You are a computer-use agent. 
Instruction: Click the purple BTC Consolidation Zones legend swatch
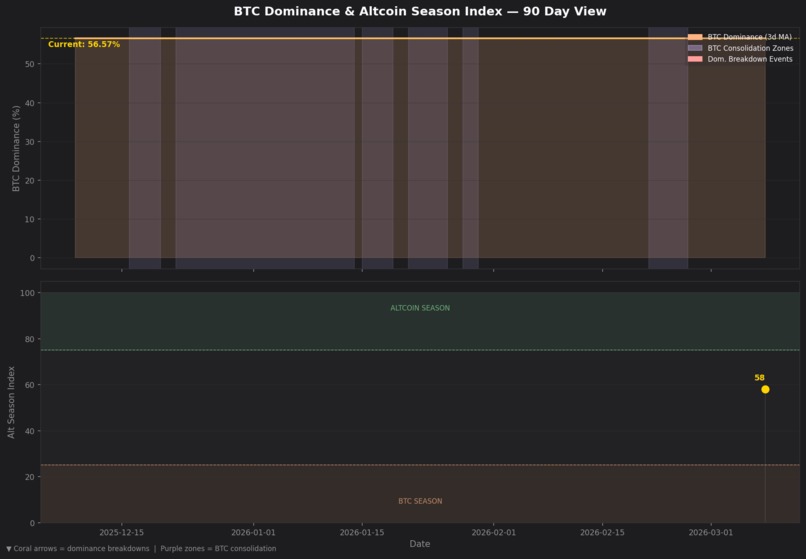coord(695,48)
